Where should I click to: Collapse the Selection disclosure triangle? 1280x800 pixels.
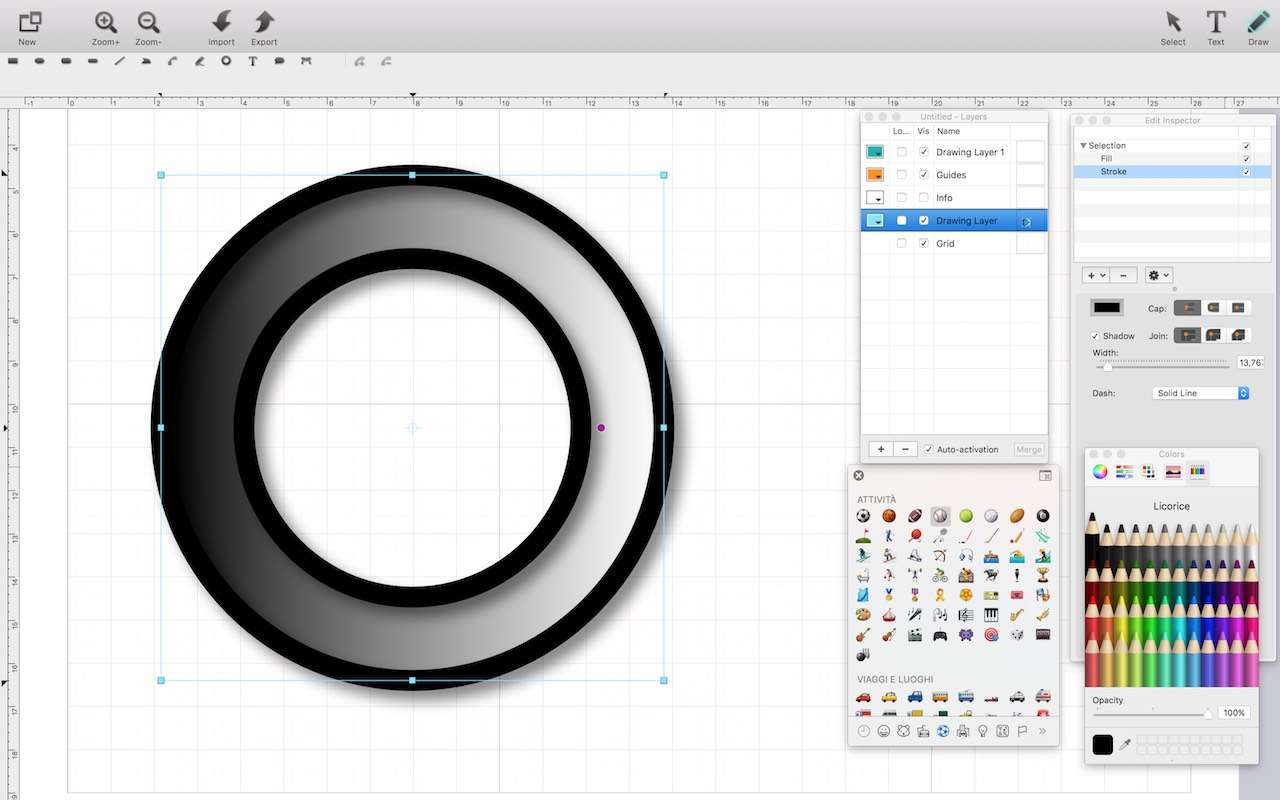(1083, 146)
